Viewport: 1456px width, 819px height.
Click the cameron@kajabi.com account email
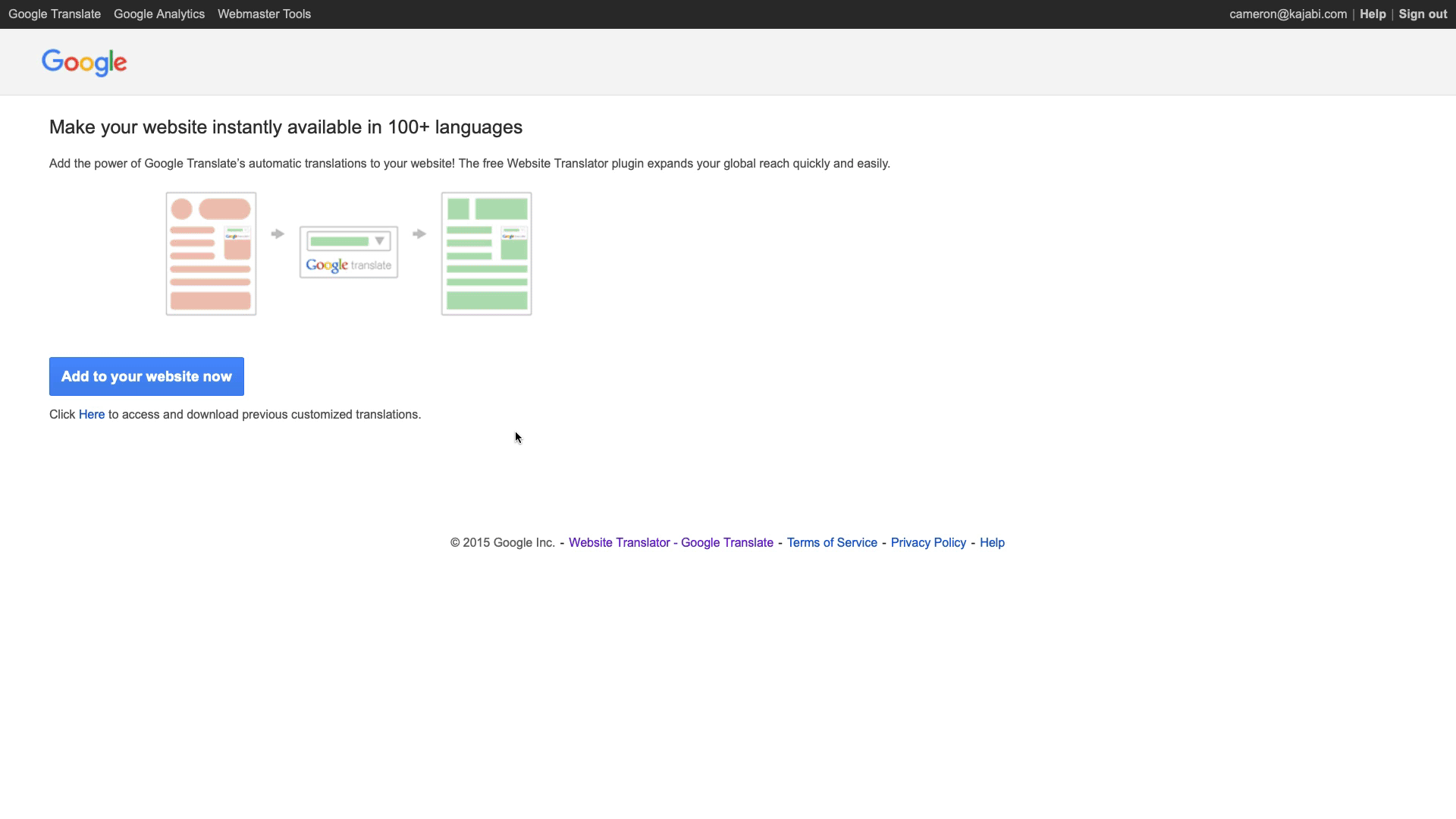coord(1288,14)
